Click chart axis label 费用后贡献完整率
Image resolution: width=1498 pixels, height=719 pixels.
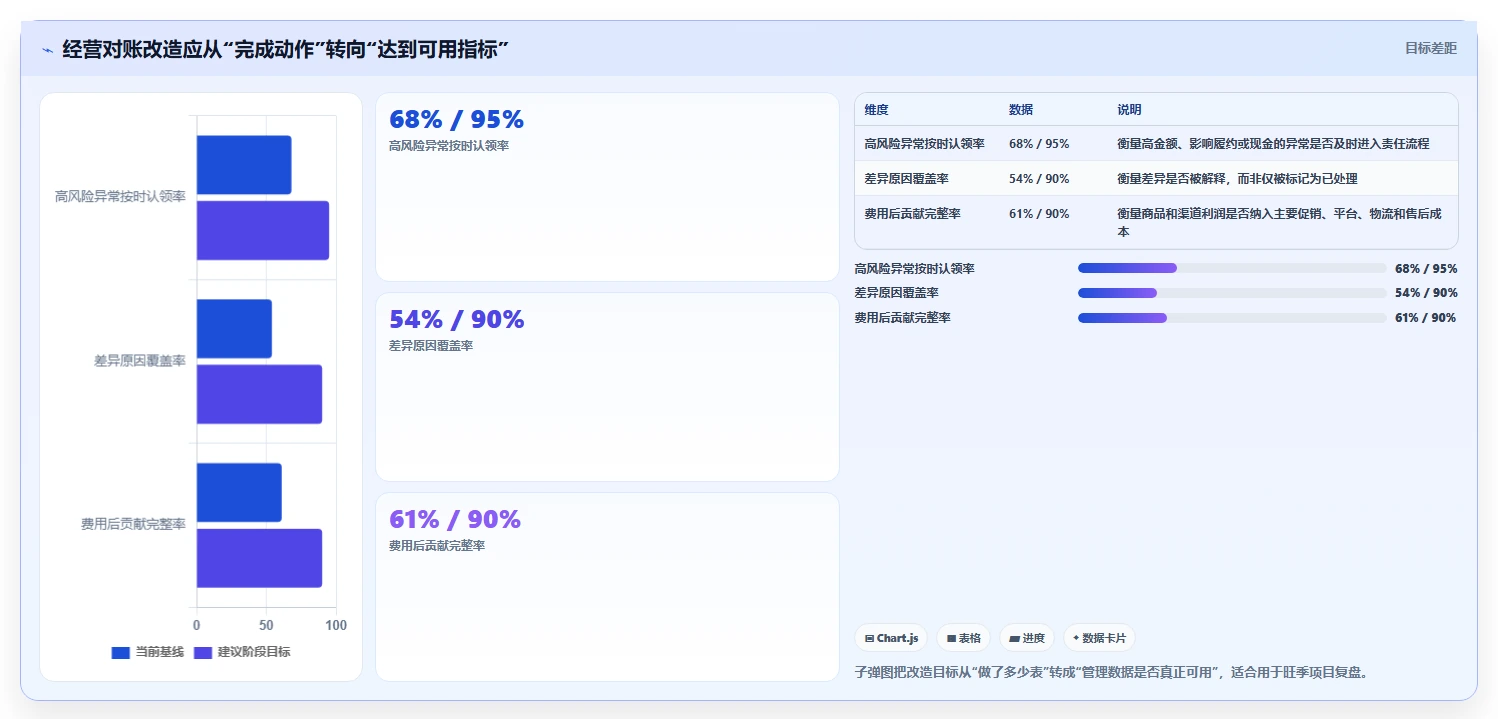[x=133, y=525]
